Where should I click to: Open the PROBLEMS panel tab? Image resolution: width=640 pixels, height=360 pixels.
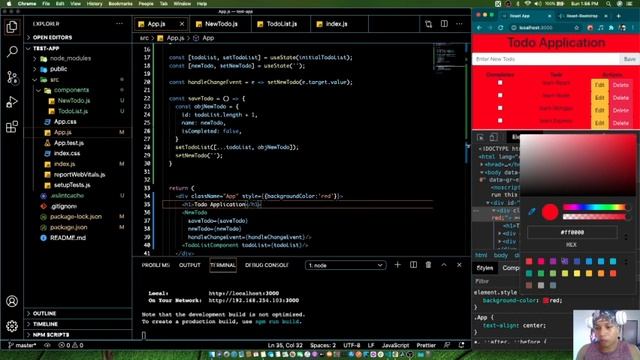[156, 265]
